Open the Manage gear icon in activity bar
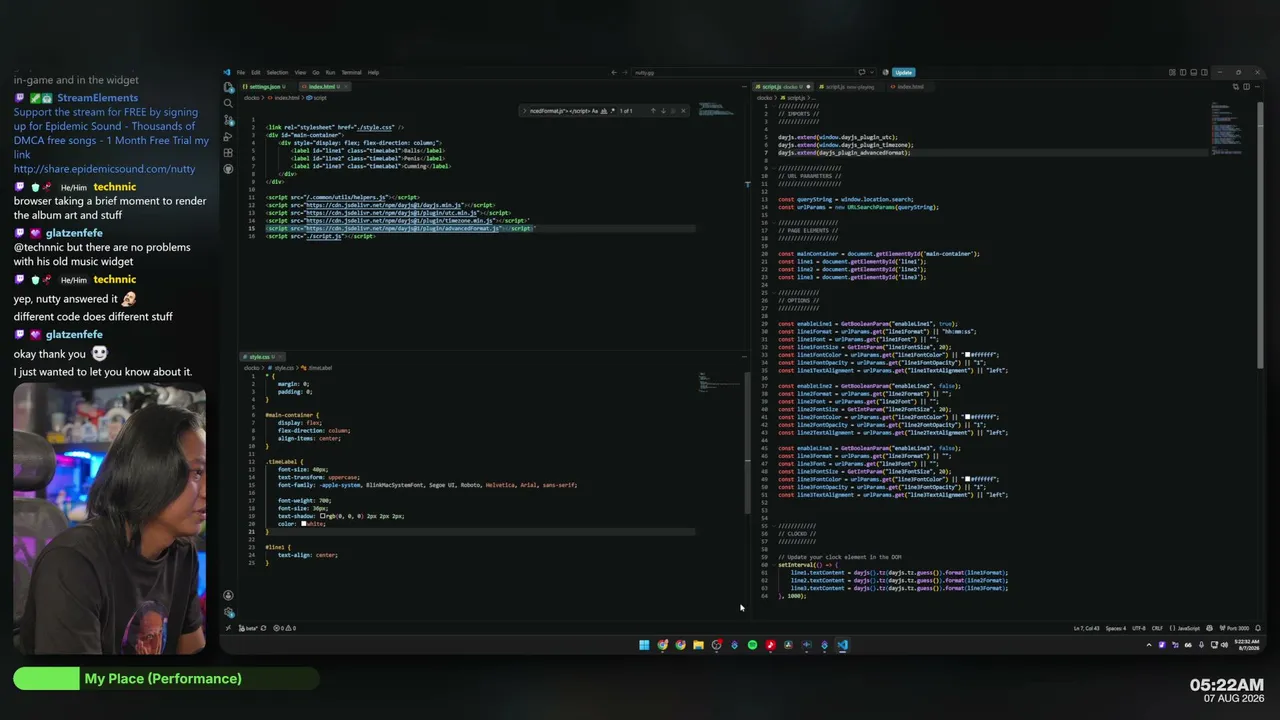This screenshot has width=1280, height=720. click(x=229, y=612)
